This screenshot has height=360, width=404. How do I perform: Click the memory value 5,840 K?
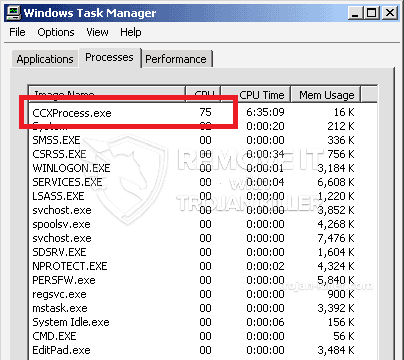tap(336, 280)
